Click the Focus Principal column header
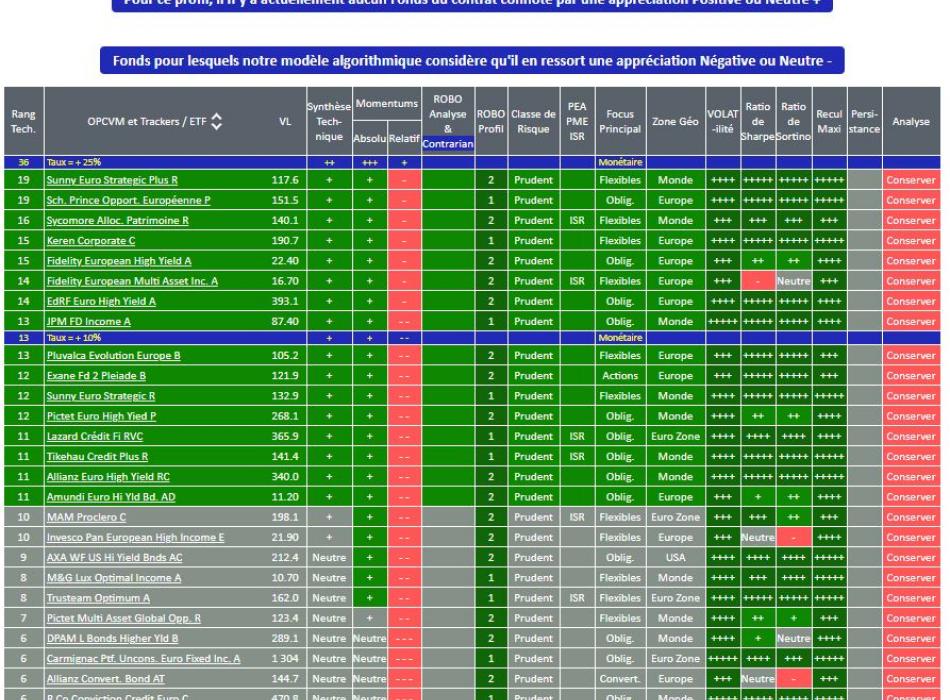The image size is (950, 700). 620,121
